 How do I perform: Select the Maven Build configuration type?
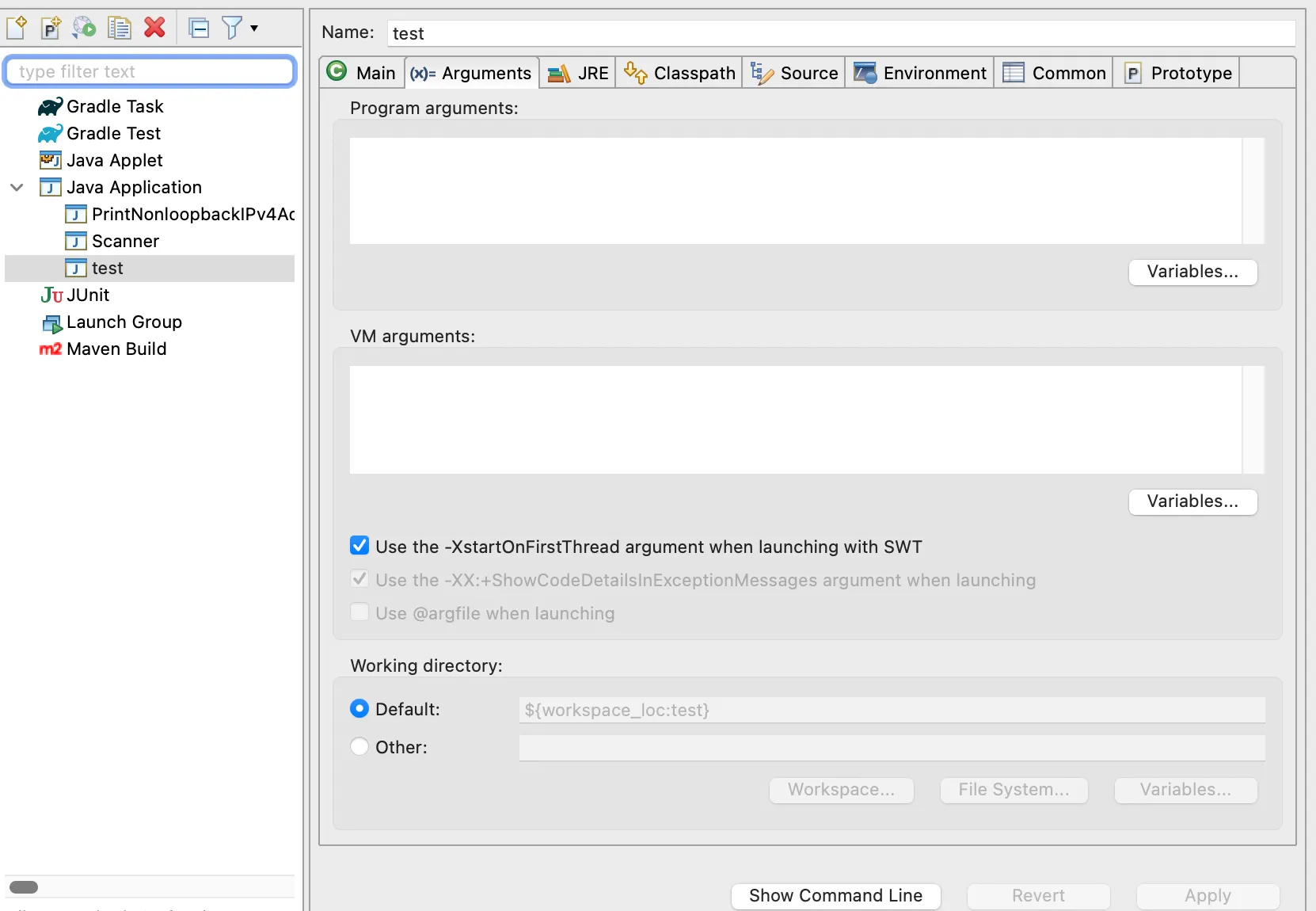(x=116, y=349)
